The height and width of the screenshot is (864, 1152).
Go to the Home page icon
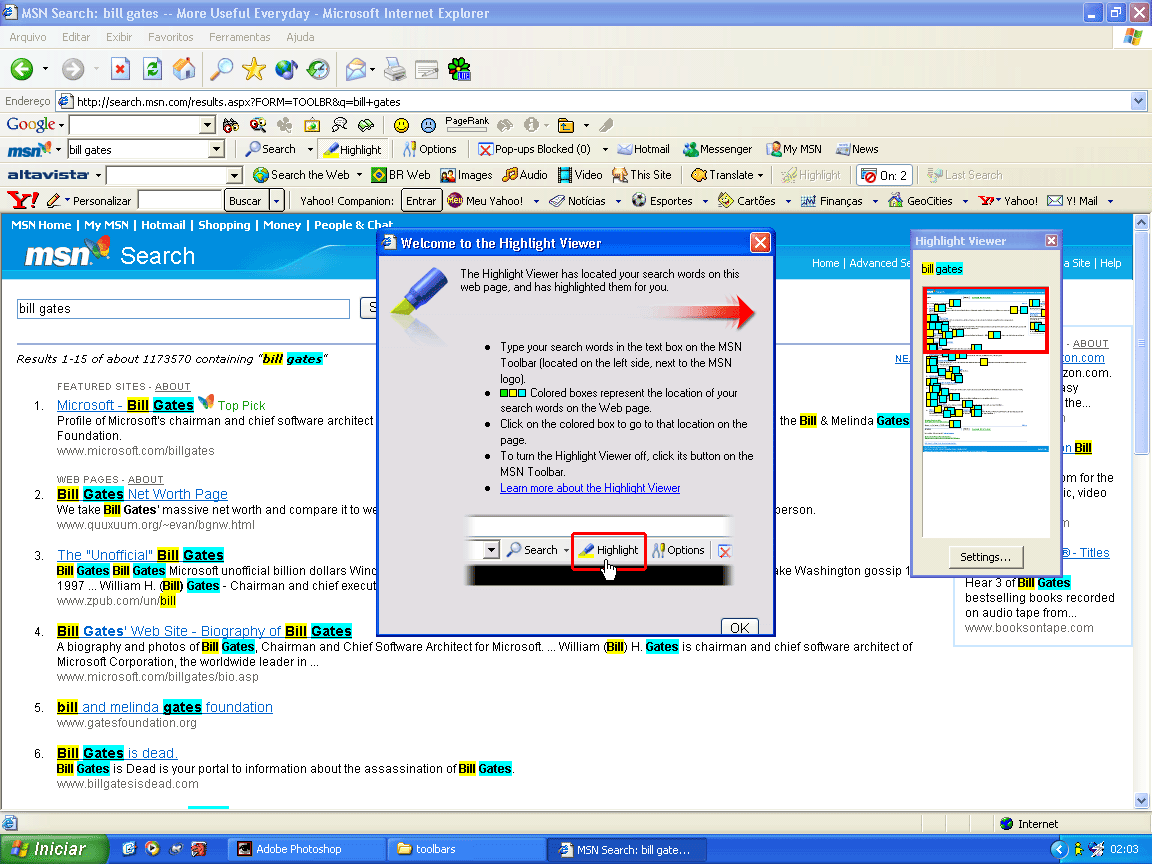184,69
